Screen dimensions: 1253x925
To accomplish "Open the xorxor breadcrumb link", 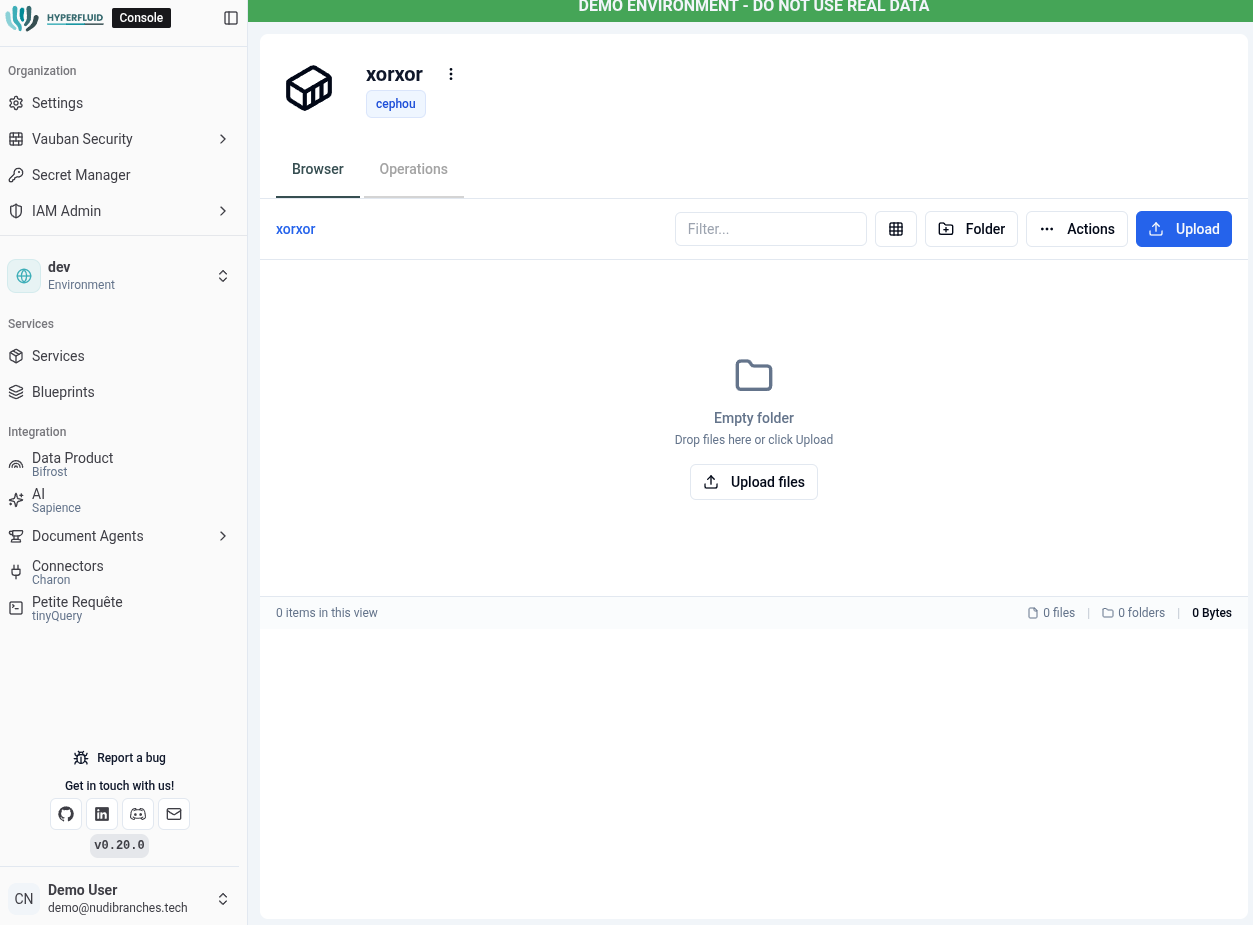I will click(x=295, y=229).
